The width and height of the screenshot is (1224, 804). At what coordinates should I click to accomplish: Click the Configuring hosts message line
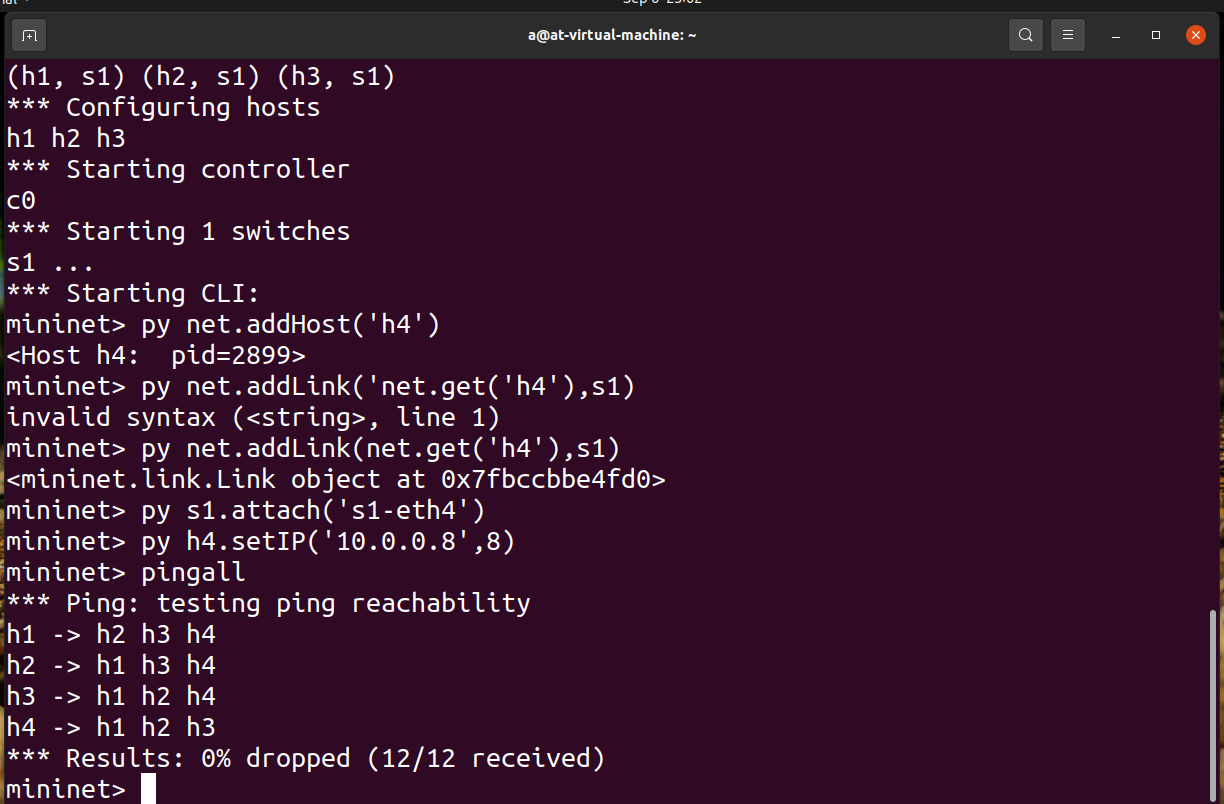click(x=163, y=108)
